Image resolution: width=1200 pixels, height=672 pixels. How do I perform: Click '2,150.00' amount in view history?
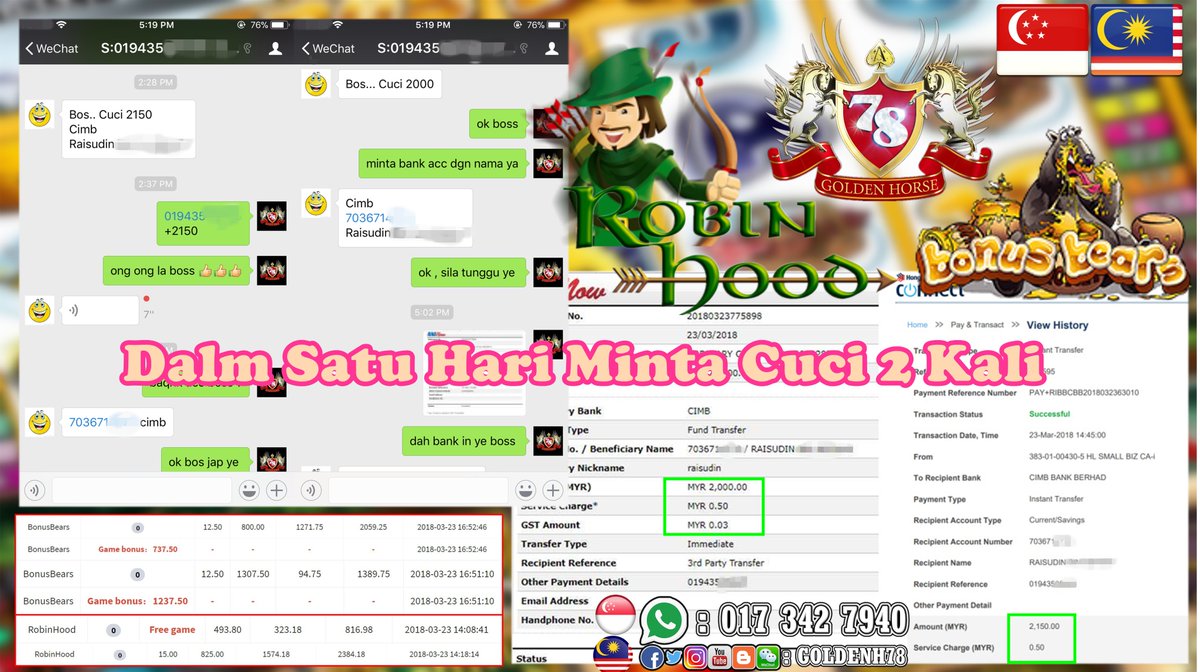point(1044,626)
